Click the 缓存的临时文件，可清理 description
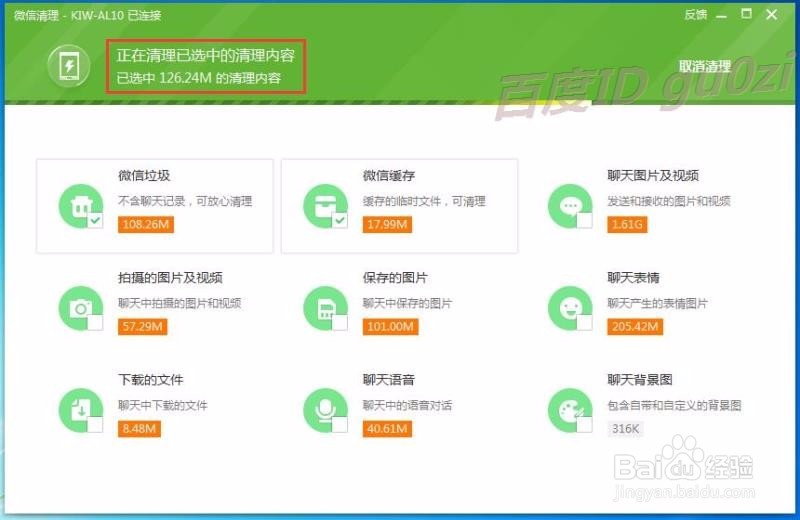Screen dimensions: 800x520 click(424, 202)
